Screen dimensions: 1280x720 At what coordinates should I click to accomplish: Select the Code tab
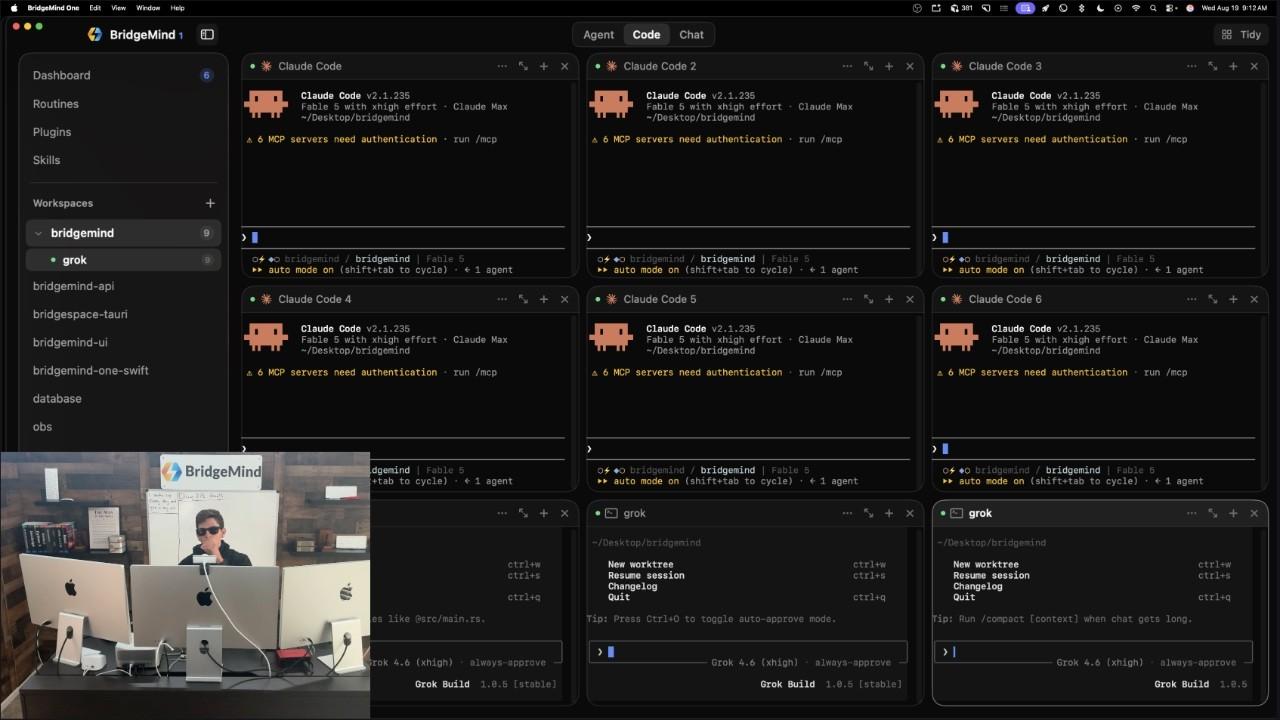[646, 34]
